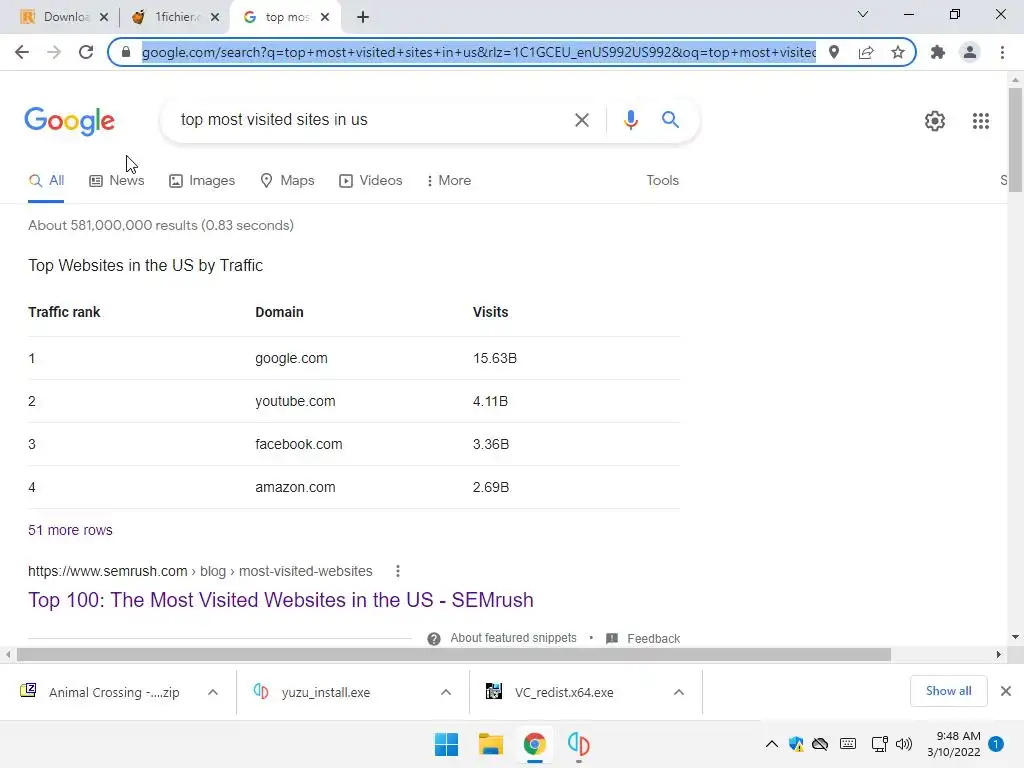Screen dimensions: 1024x768
Task: Go back to the previous page
Action: [22, 52]
